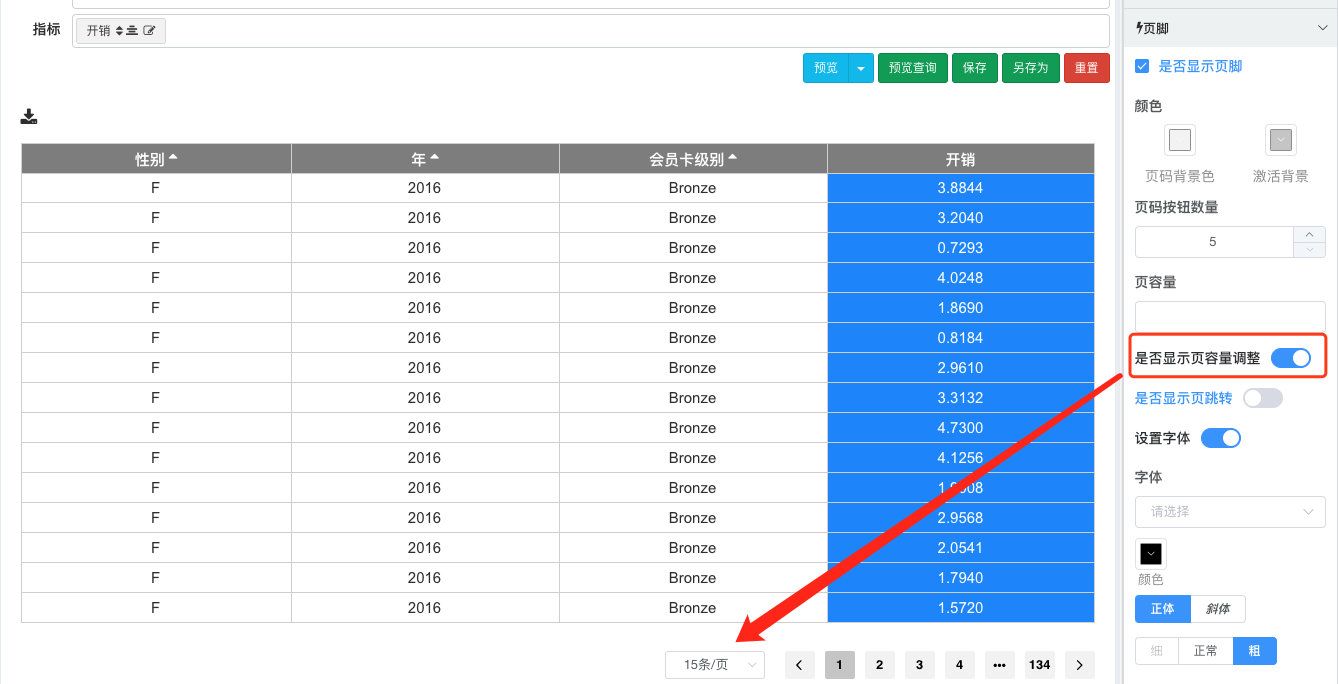Uncheck the 是否显示页脚 checkbox
This screenshot has height=684, width=1338.
[x=1142, y=66]
